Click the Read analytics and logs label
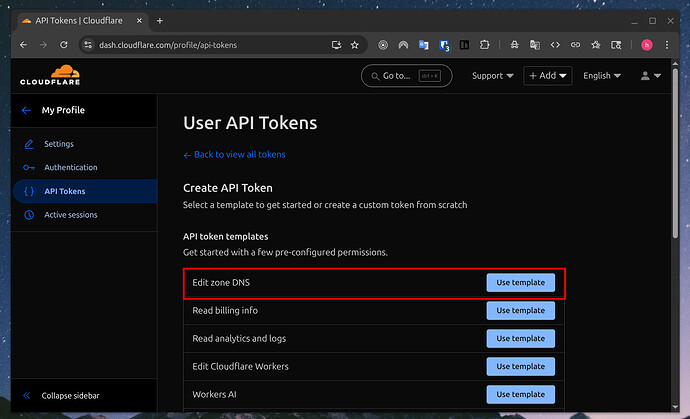 pos(239,338)
